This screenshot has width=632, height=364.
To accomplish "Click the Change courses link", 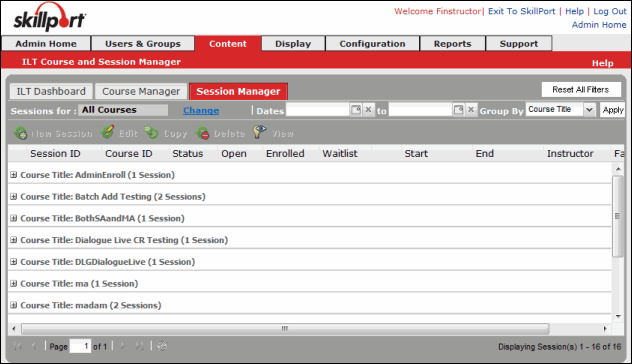I will (x=201, y=110).
